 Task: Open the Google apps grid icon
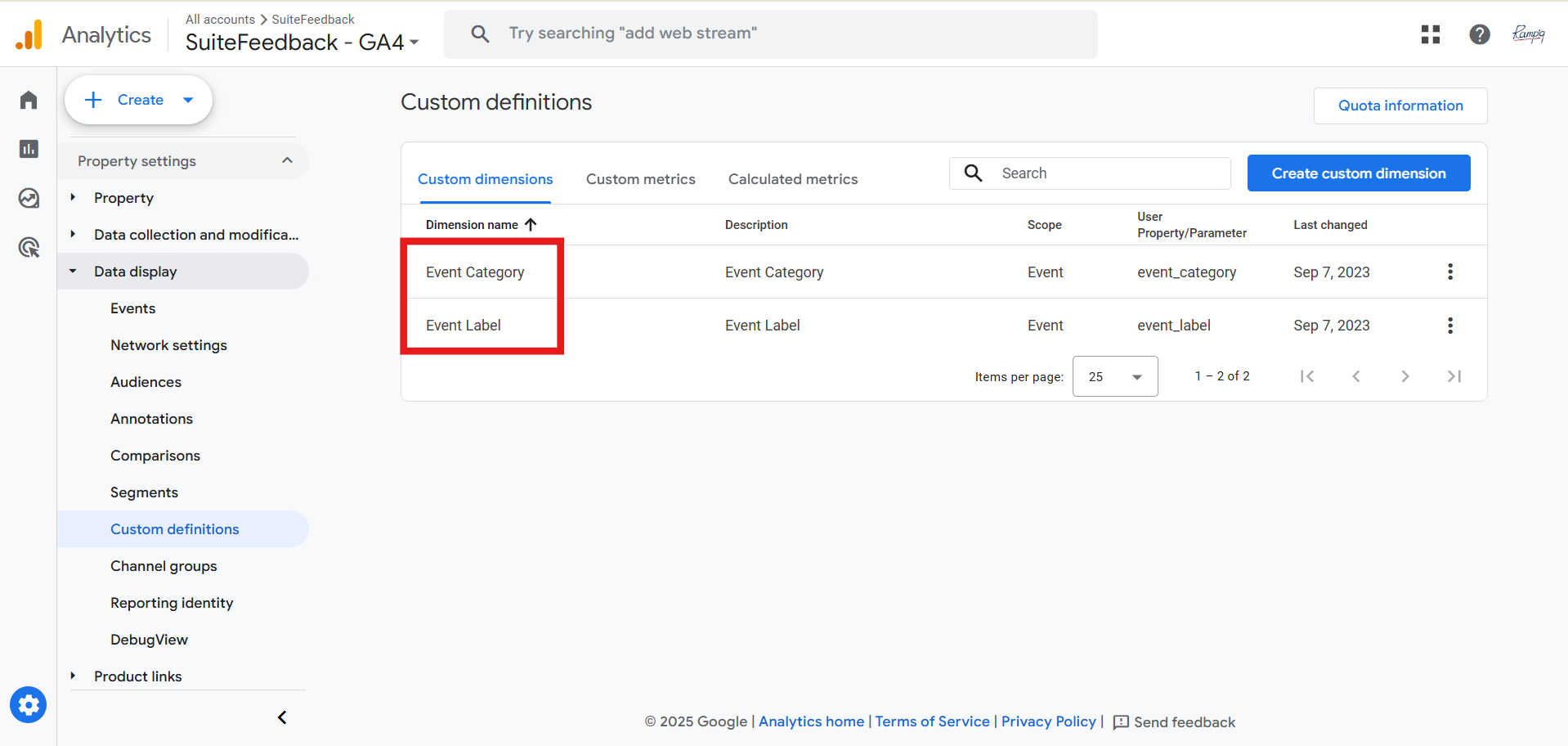coord(1430,34)
